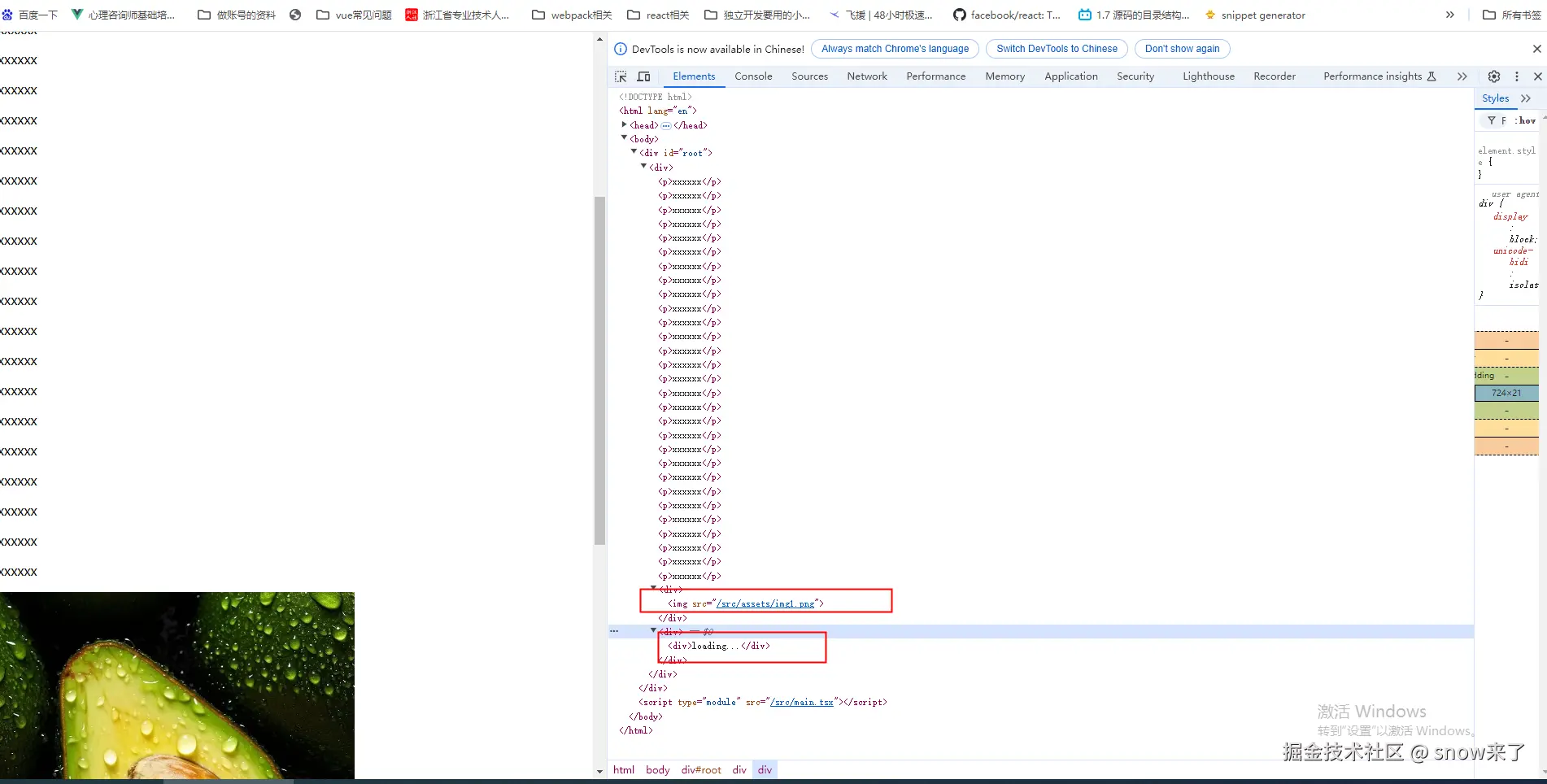
Task: Select the Styles sidebar tab
Action: [1495, 98]
